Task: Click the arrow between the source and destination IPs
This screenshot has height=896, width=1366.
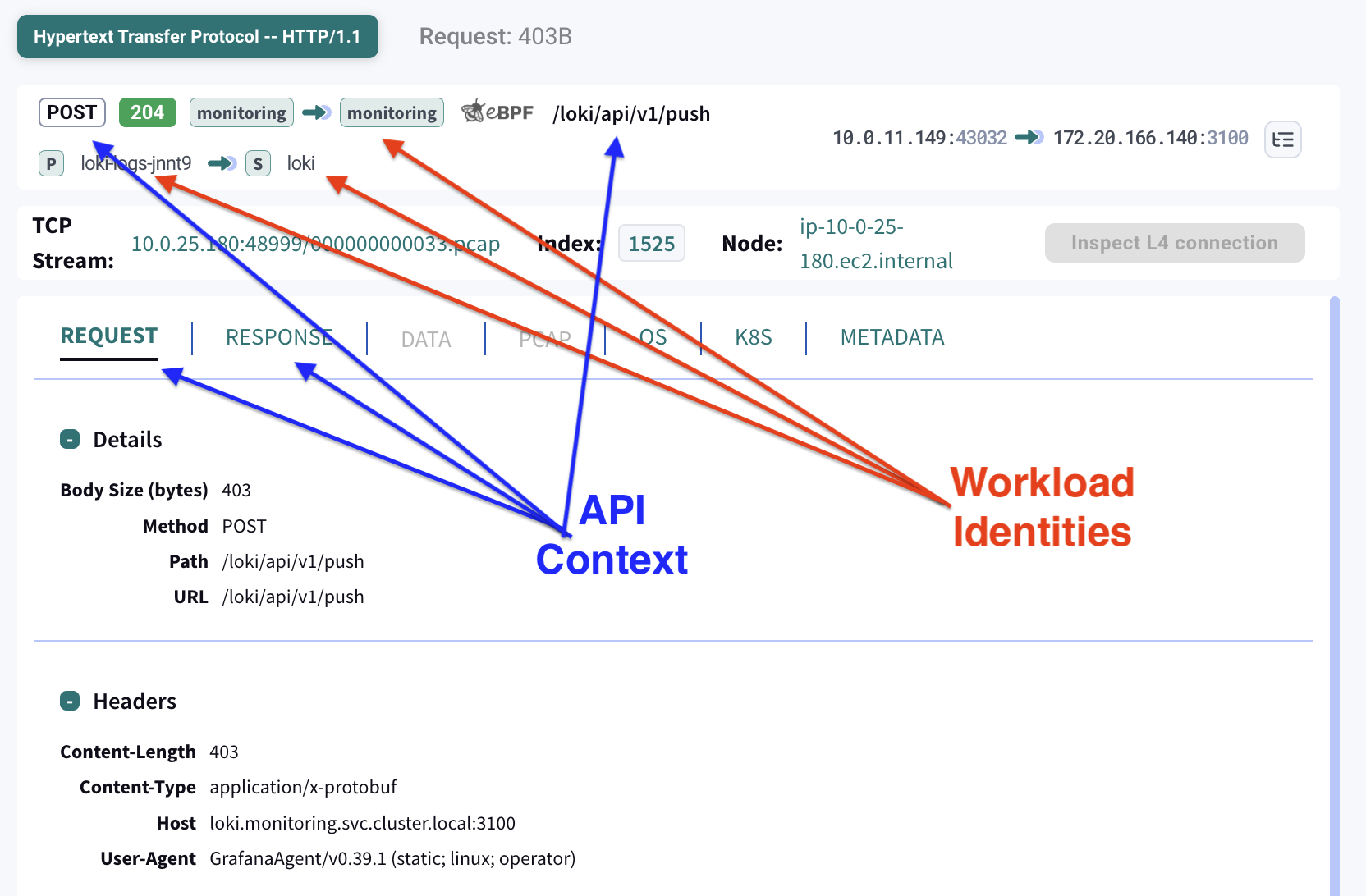Action: click(x=1029, y=138)
